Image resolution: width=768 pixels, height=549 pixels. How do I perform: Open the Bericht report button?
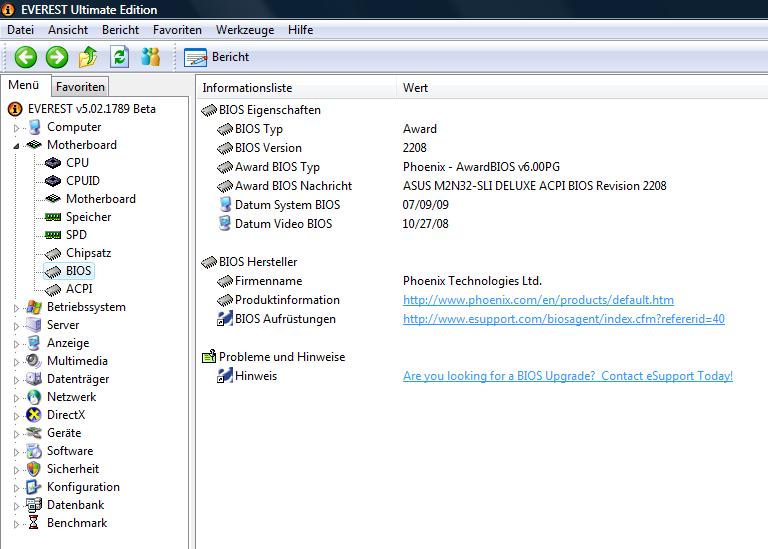click(216, 57)
